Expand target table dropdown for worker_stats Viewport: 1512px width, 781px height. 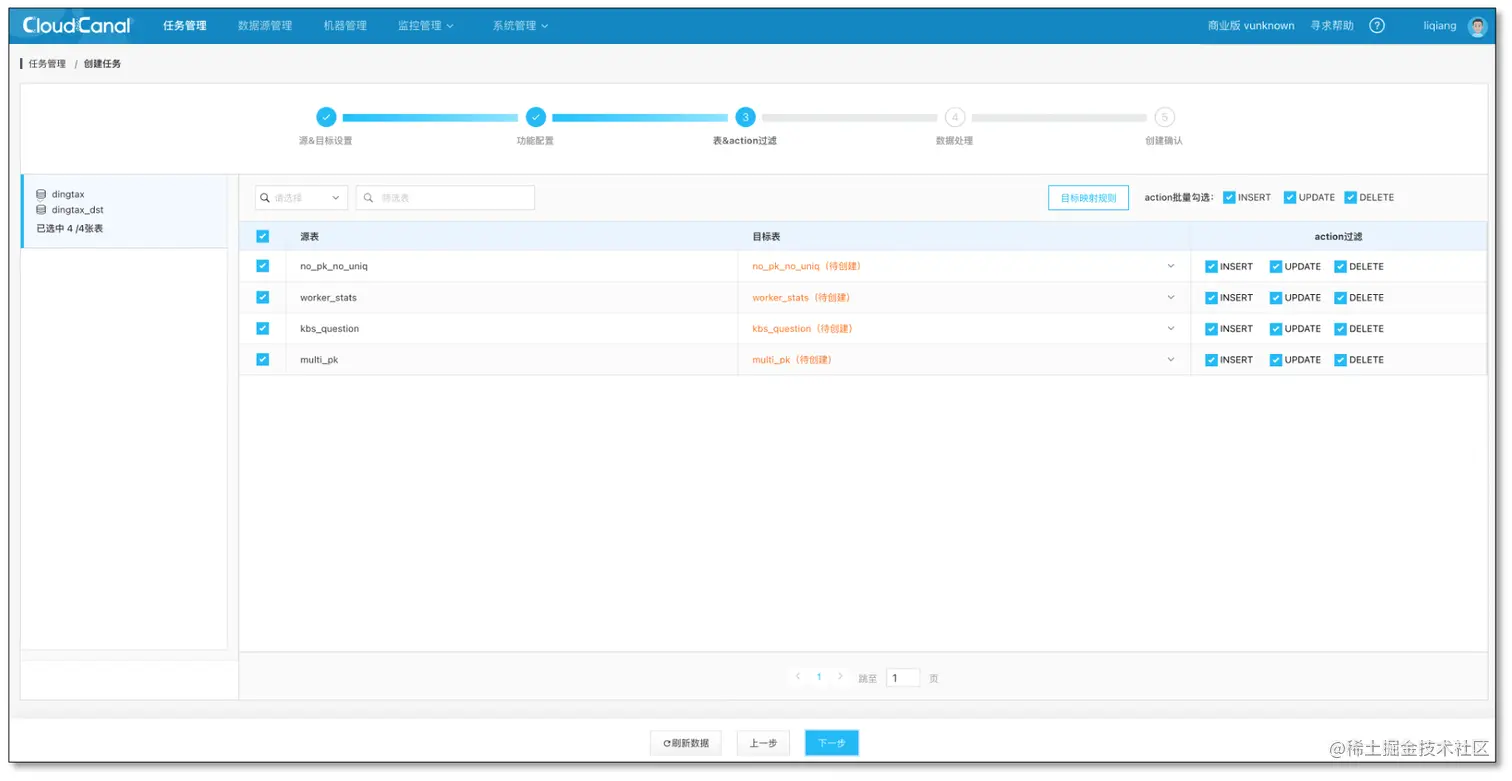[x=1171, y=297]
